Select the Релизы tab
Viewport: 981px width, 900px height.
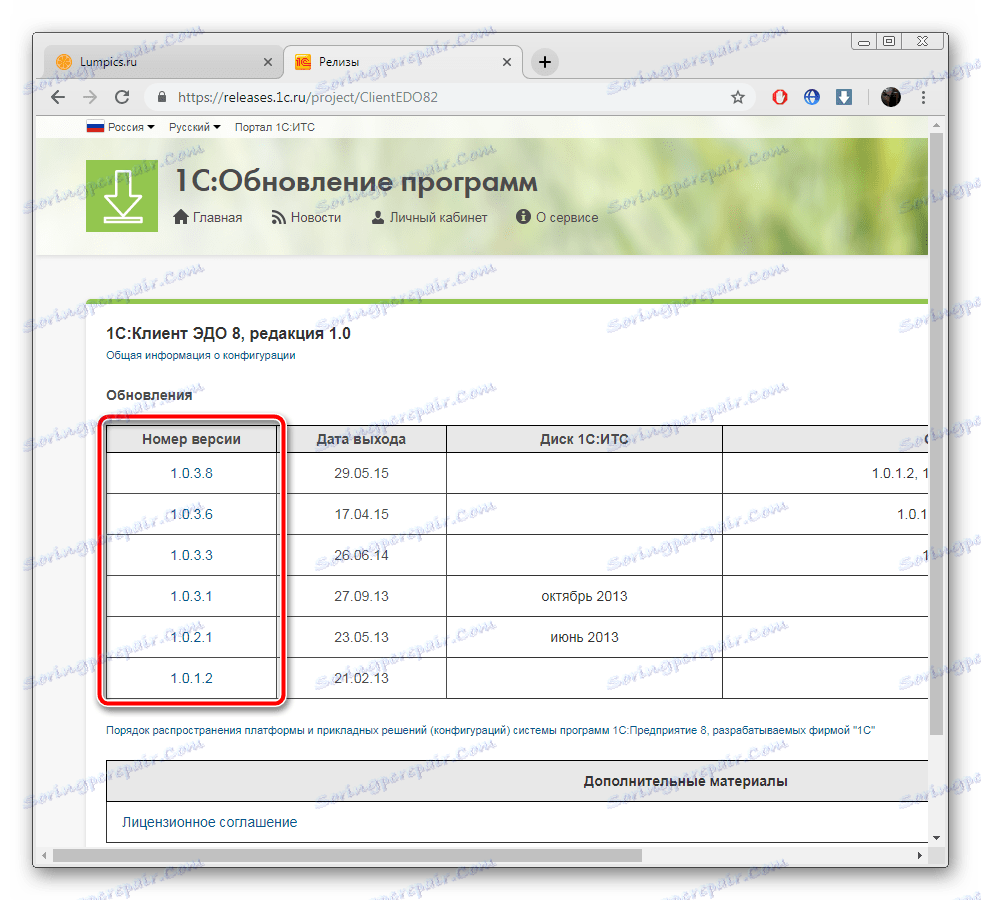[x=404, y=62]
